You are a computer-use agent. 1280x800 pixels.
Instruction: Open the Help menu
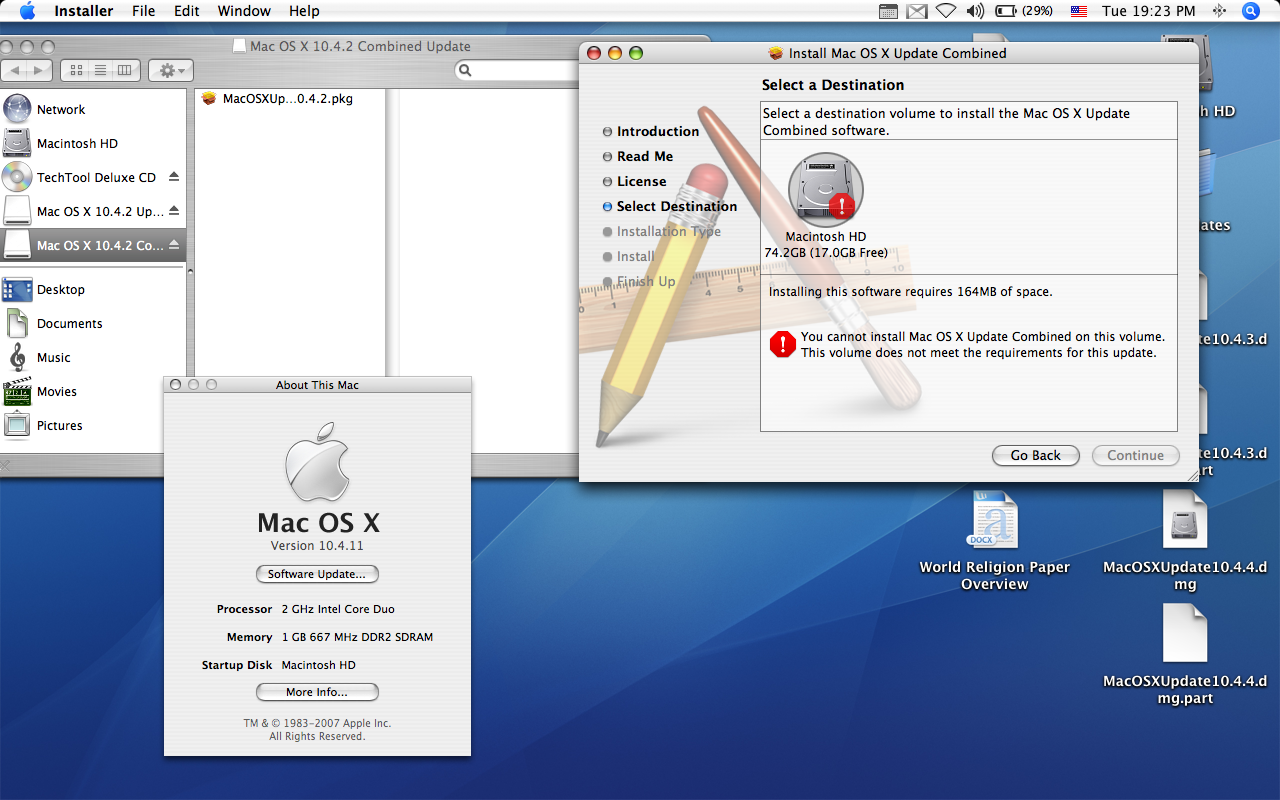click(304, 11)
